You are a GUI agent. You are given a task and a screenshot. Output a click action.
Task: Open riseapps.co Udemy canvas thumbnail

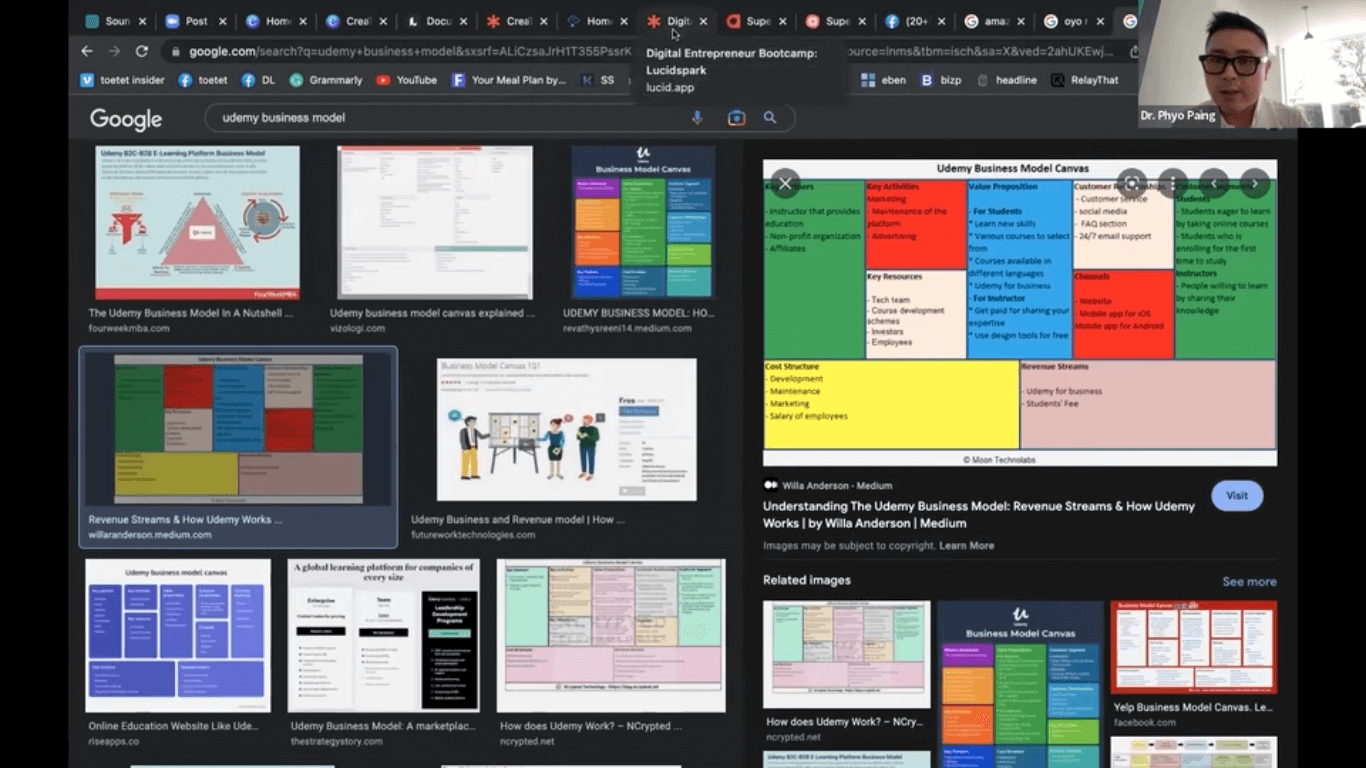pos(178,635)
